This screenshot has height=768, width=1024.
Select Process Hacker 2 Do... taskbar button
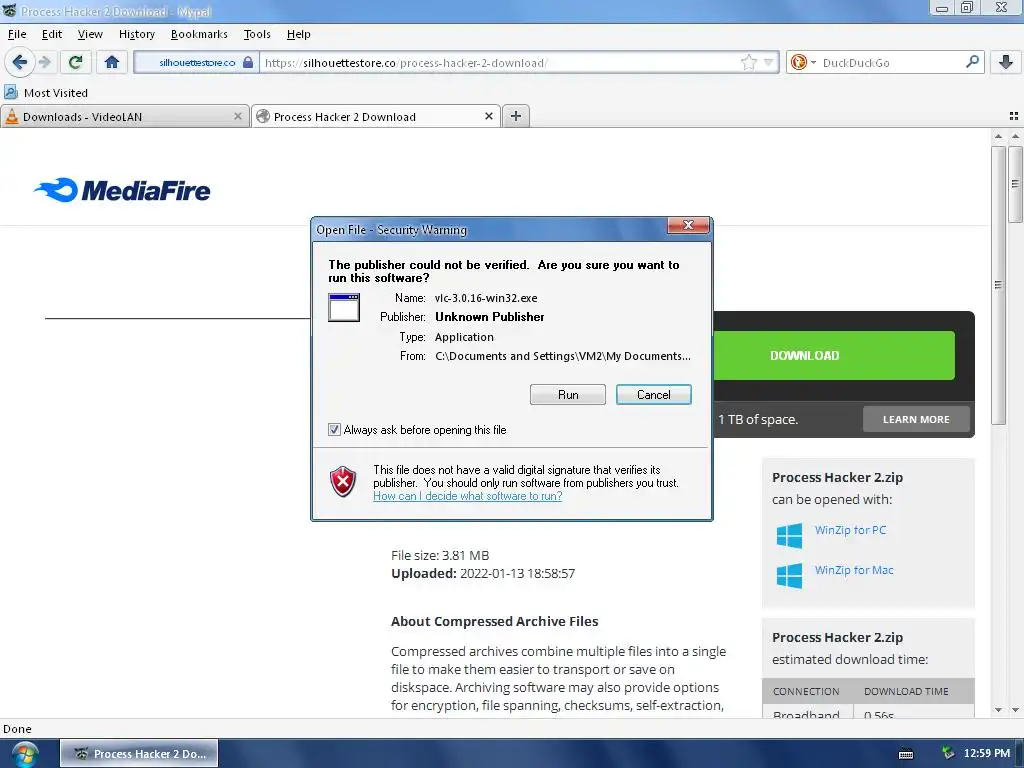click(139, 754)
